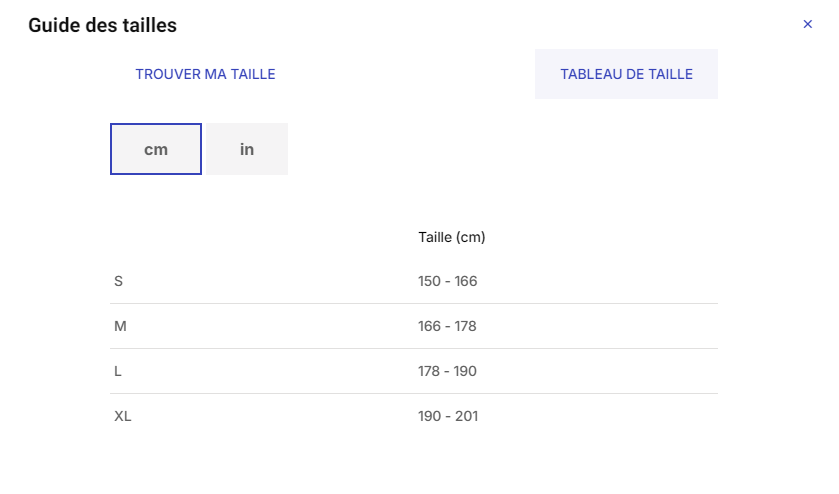Open the Tableau de taille tab
The image size is (839, 494).
[626, 74]
